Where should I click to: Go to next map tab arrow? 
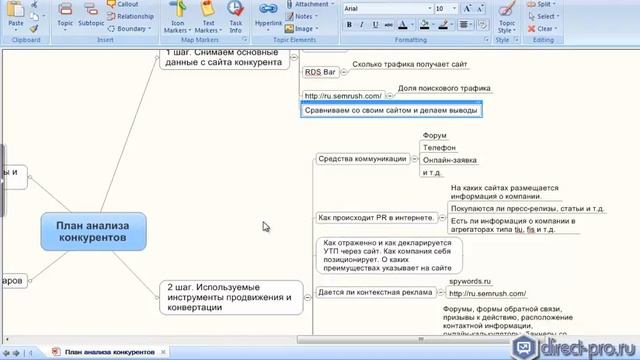tap(16, 353)
